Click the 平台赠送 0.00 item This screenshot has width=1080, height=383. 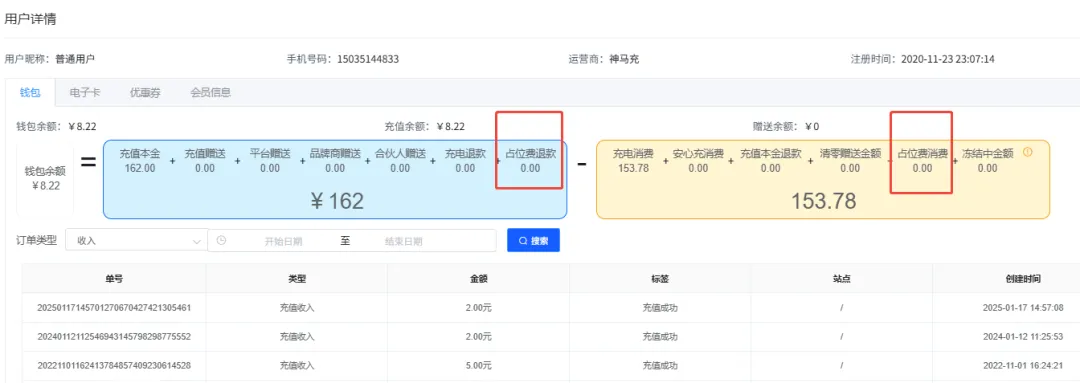click(269, 161)
